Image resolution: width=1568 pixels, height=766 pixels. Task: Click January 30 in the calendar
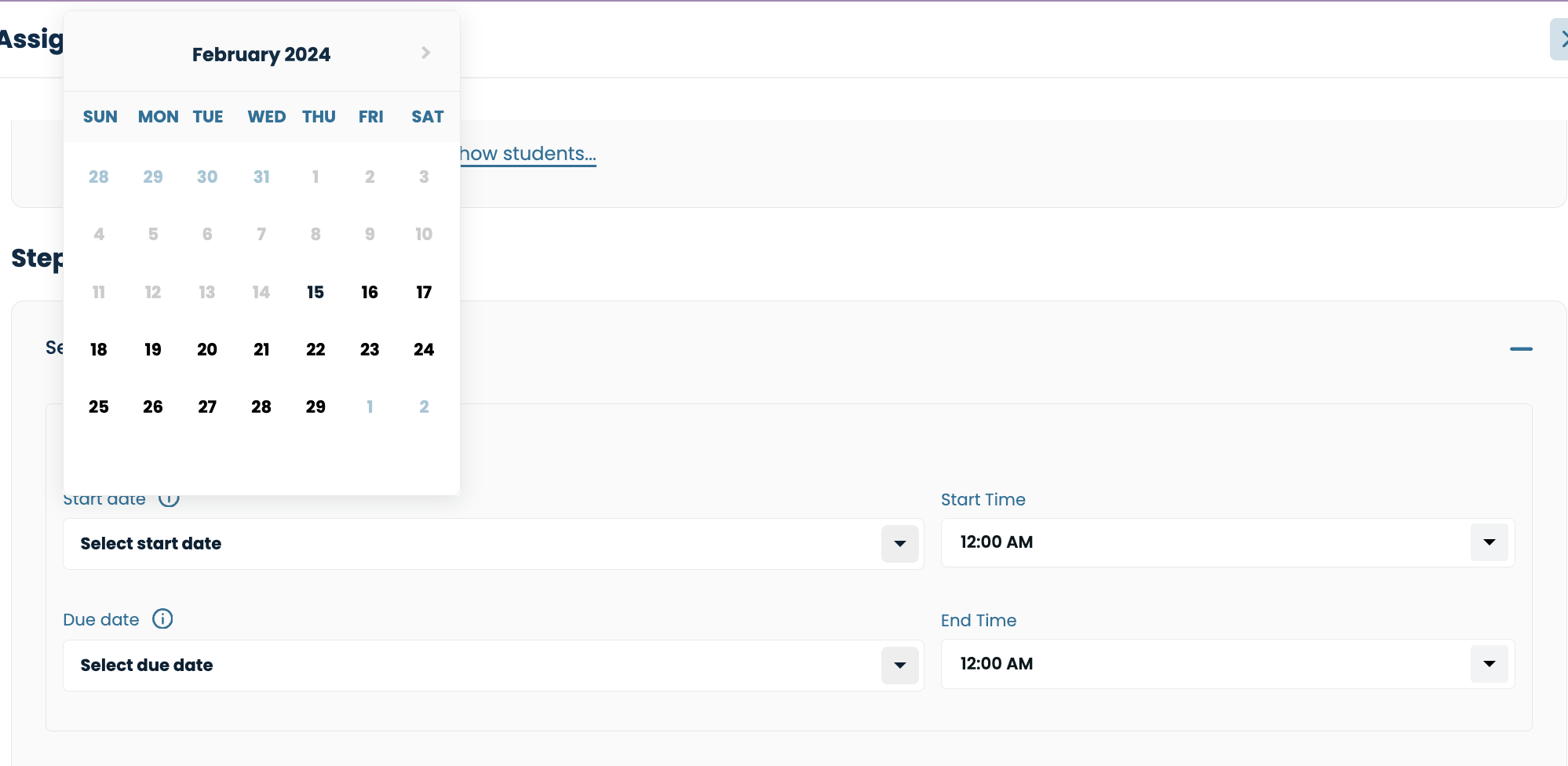207,177
